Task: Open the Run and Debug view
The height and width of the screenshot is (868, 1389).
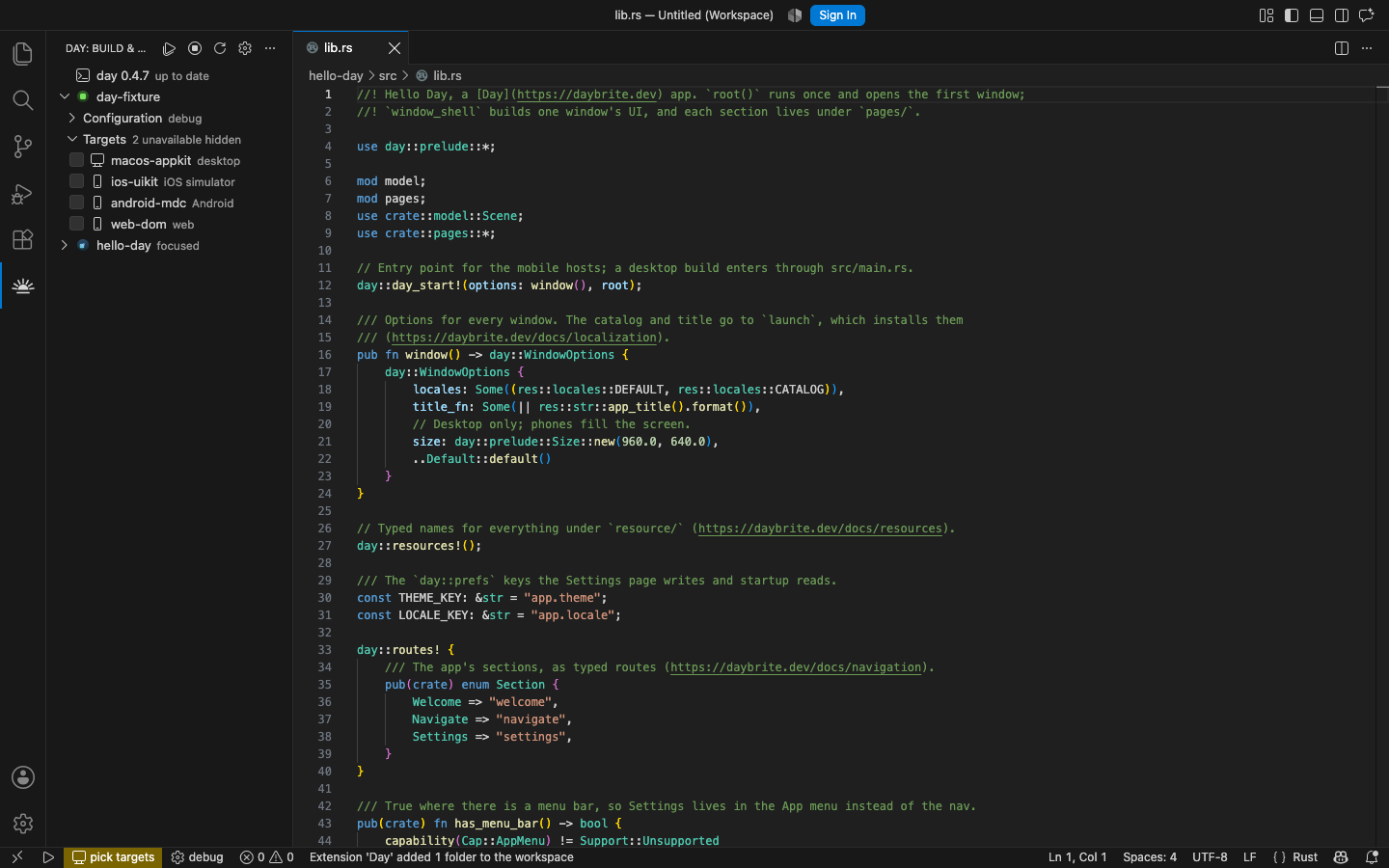Action: click(x=22, y=193)
